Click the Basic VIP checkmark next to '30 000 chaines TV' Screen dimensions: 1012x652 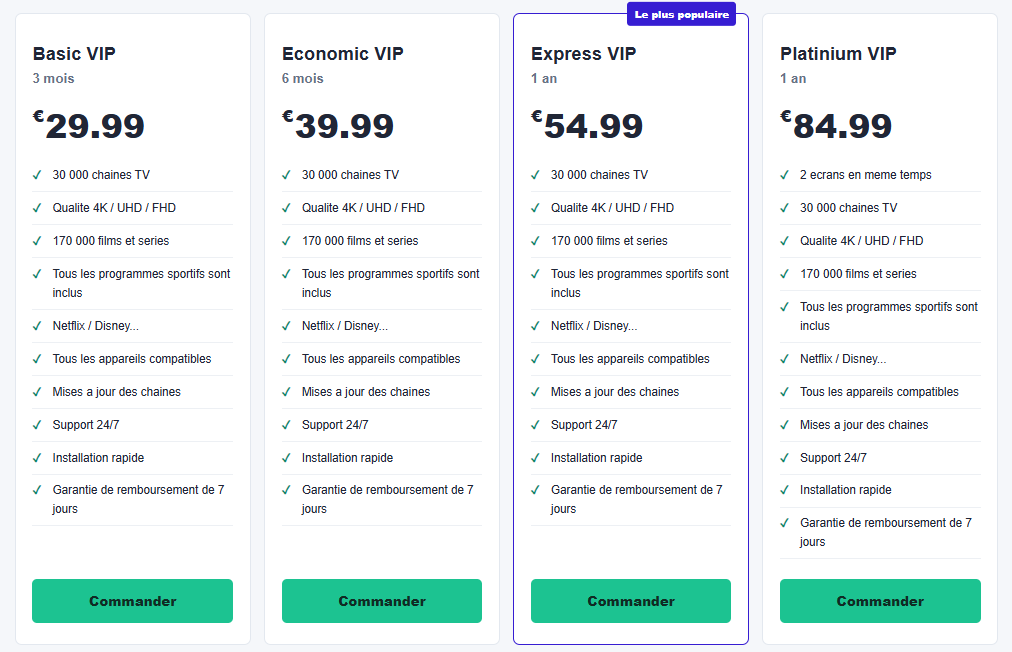[x=37, y=175]
